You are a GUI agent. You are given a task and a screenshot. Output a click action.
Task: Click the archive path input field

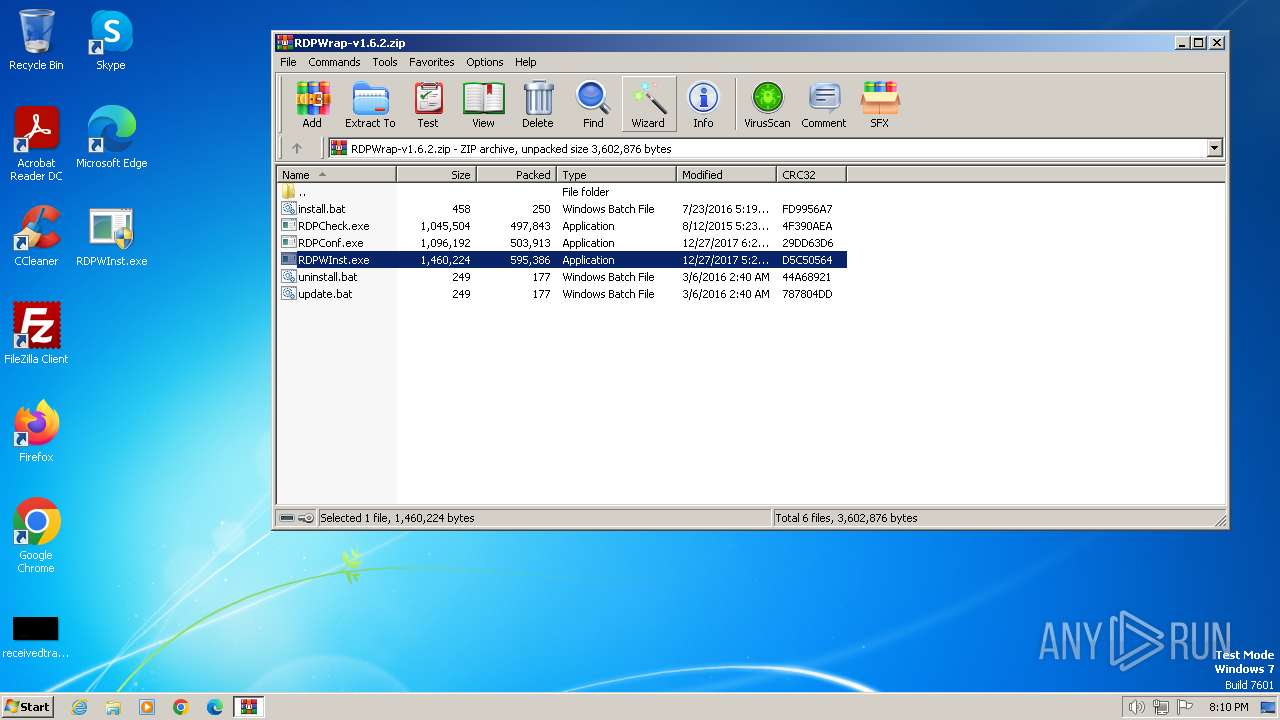767,148
